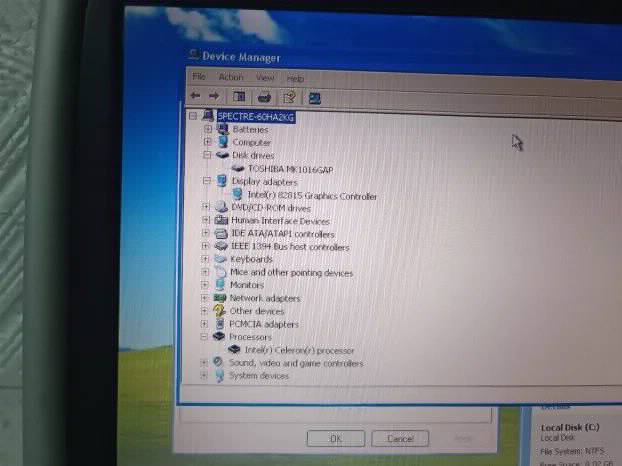The image size is (622, 466).
Task: Expand the IDE ATA/ATAPI controllers node
Action: coord(205,233)
